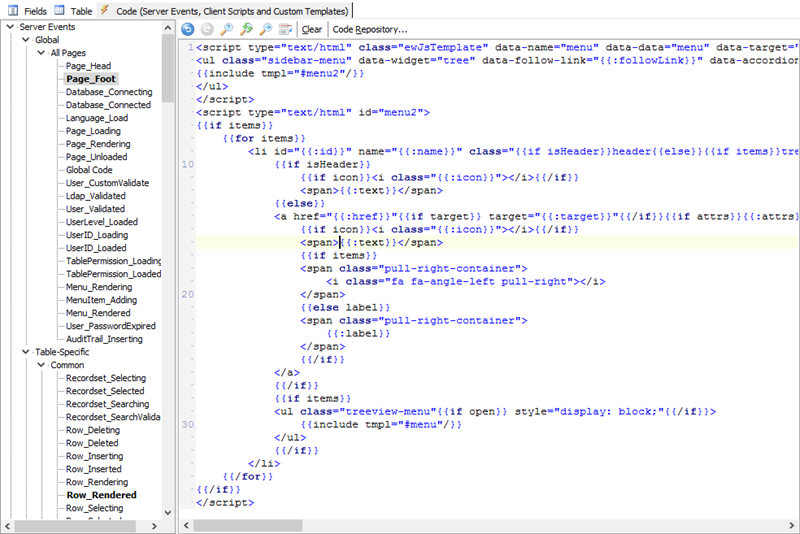This screenshot has width=800, height=534.
Task: Select Menu_Rendering event
Action: (99, 287)
